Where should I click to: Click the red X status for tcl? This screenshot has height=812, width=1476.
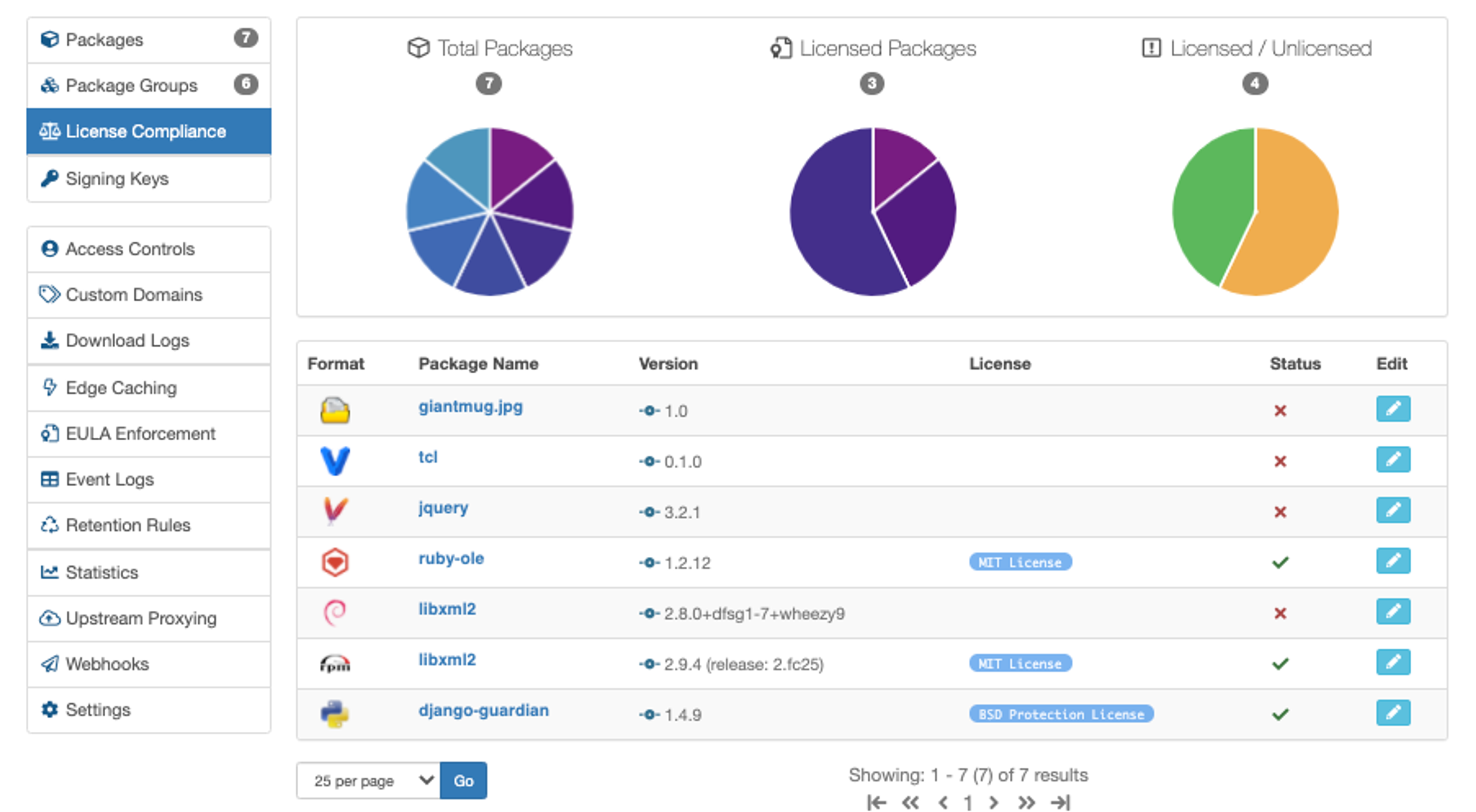[1280, 461]
